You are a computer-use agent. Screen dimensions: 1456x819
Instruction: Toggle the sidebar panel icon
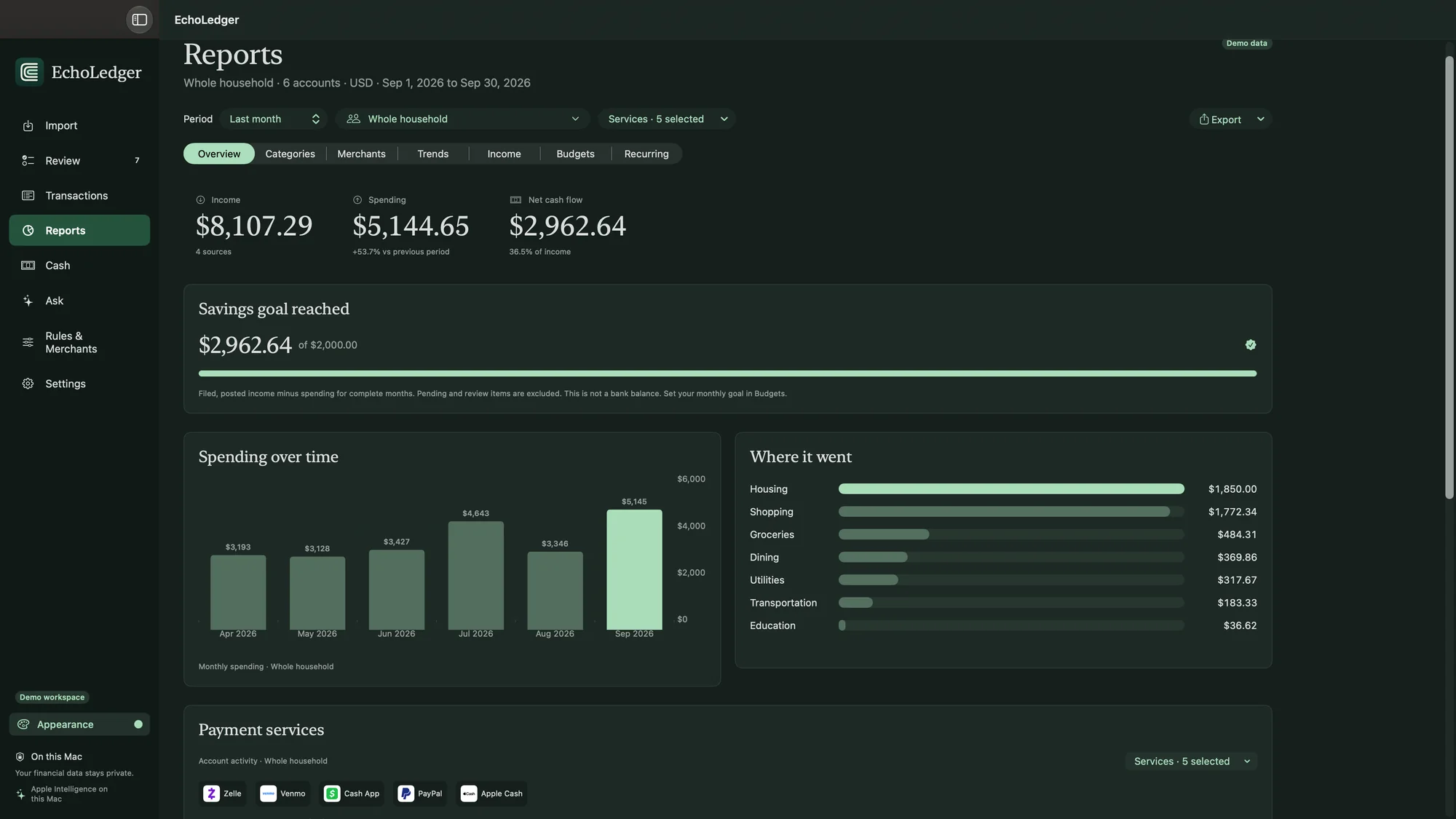pyautogui.click(x=139, y=20)
